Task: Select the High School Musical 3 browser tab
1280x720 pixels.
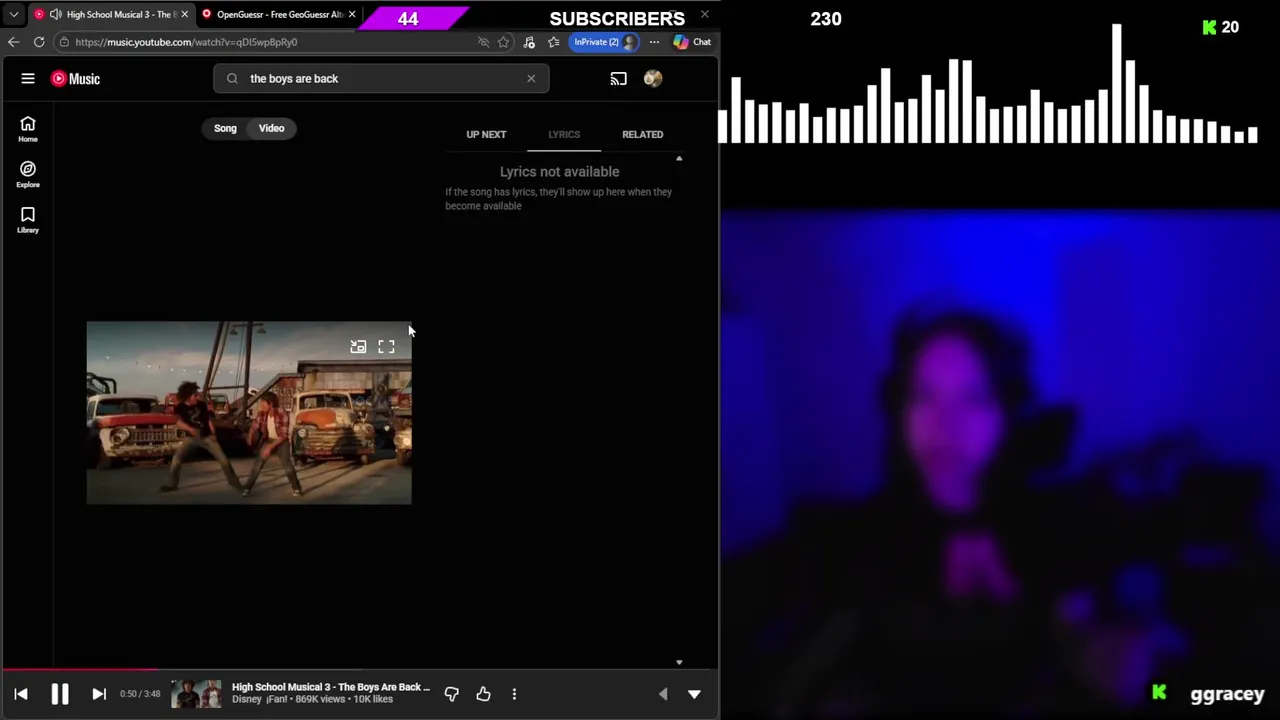Action: 110,14
